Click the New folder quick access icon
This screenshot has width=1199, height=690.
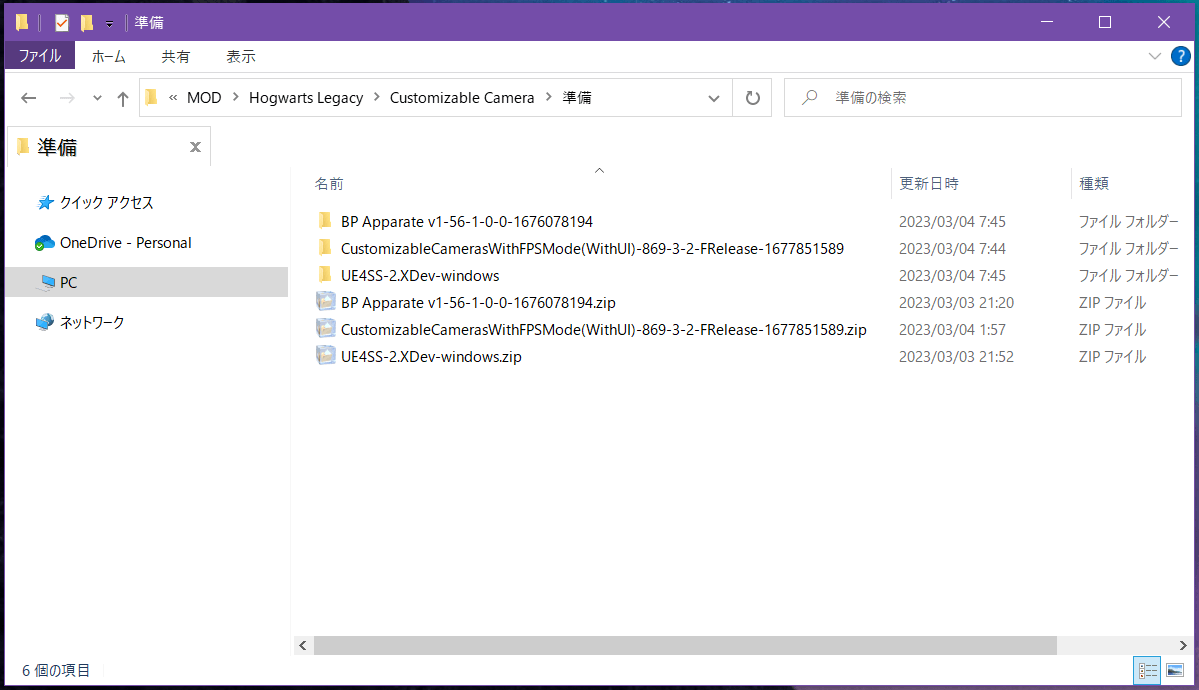point(86,23)
